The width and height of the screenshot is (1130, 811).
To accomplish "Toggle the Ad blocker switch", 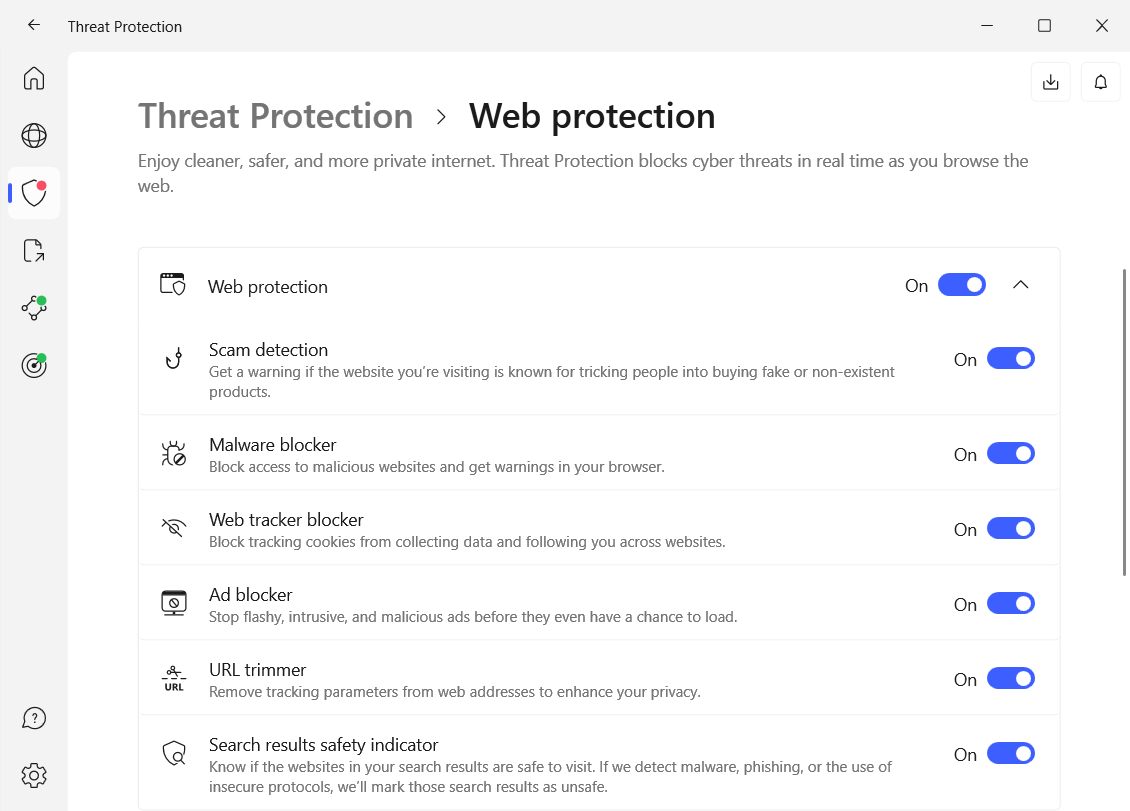I will 1010,604.
